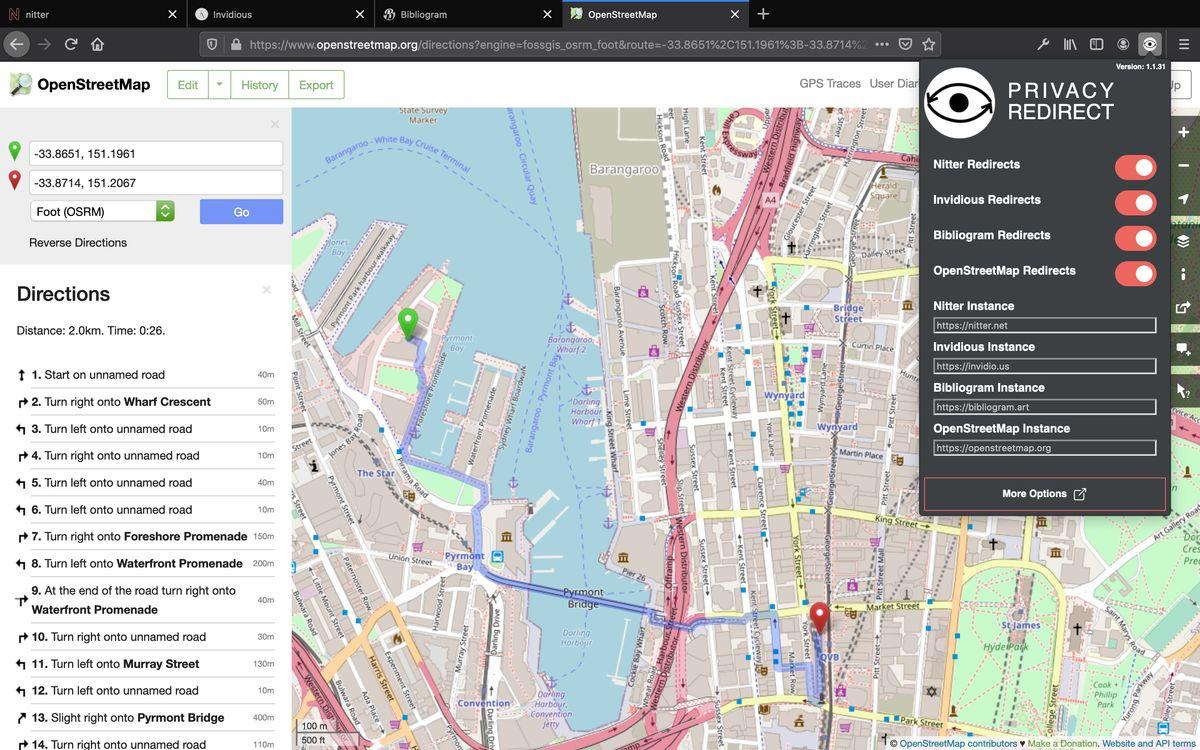Open the map key info

[x=1183, y=274]
